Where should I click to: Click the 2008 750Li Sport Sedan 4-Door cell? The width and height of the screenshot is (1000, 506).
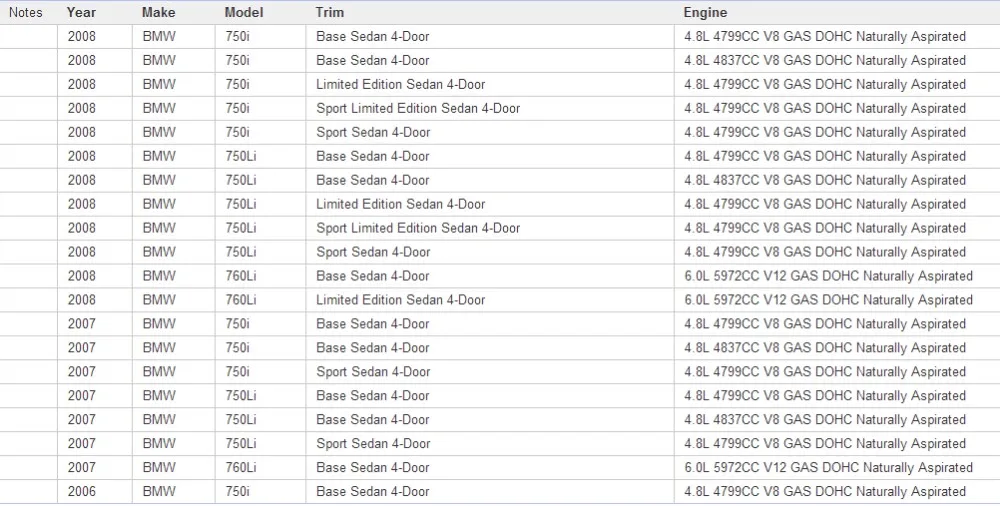click(x=490, y=252)
